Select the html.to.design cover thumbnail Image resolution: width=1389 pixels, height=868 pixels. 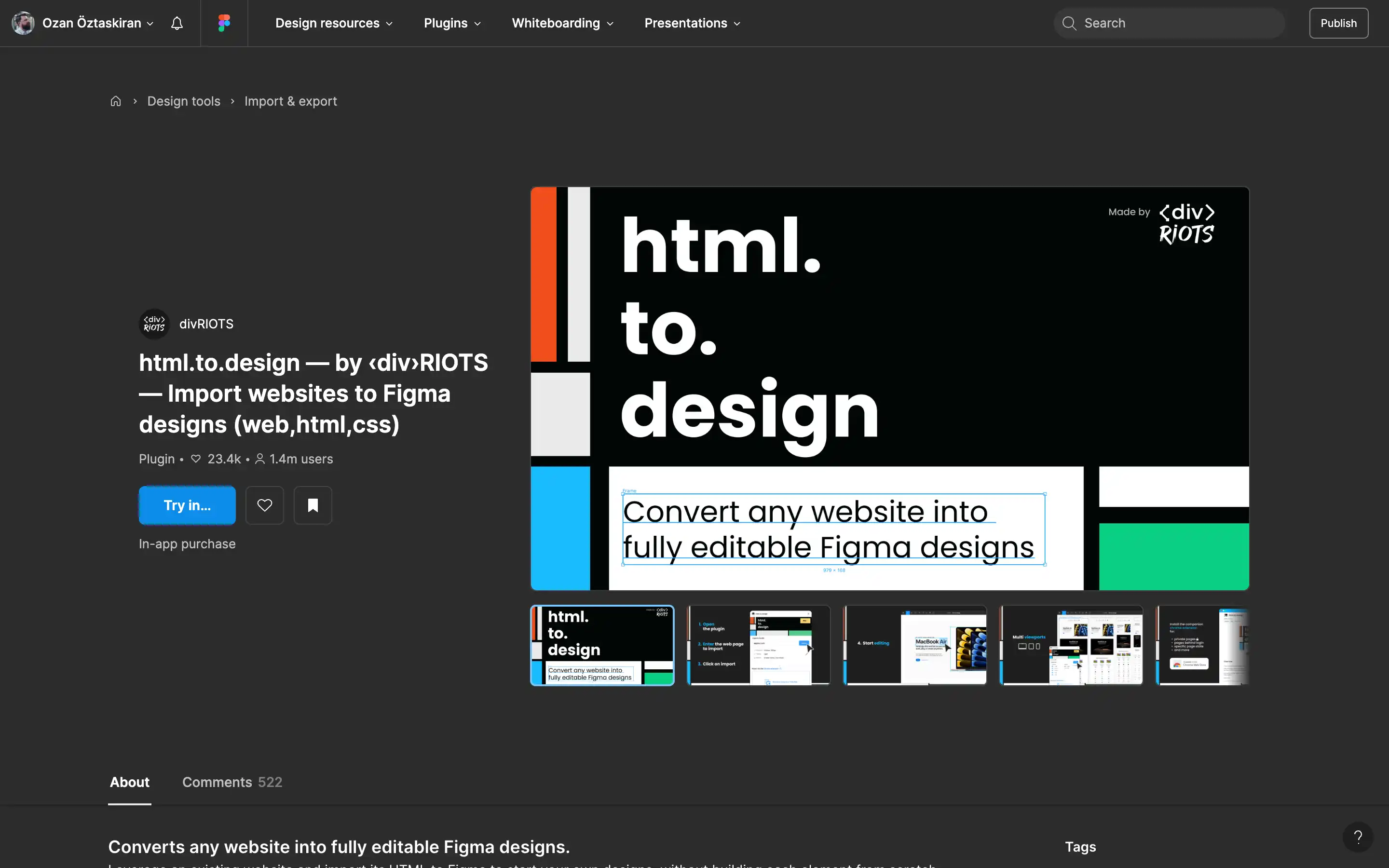(602, 645)
